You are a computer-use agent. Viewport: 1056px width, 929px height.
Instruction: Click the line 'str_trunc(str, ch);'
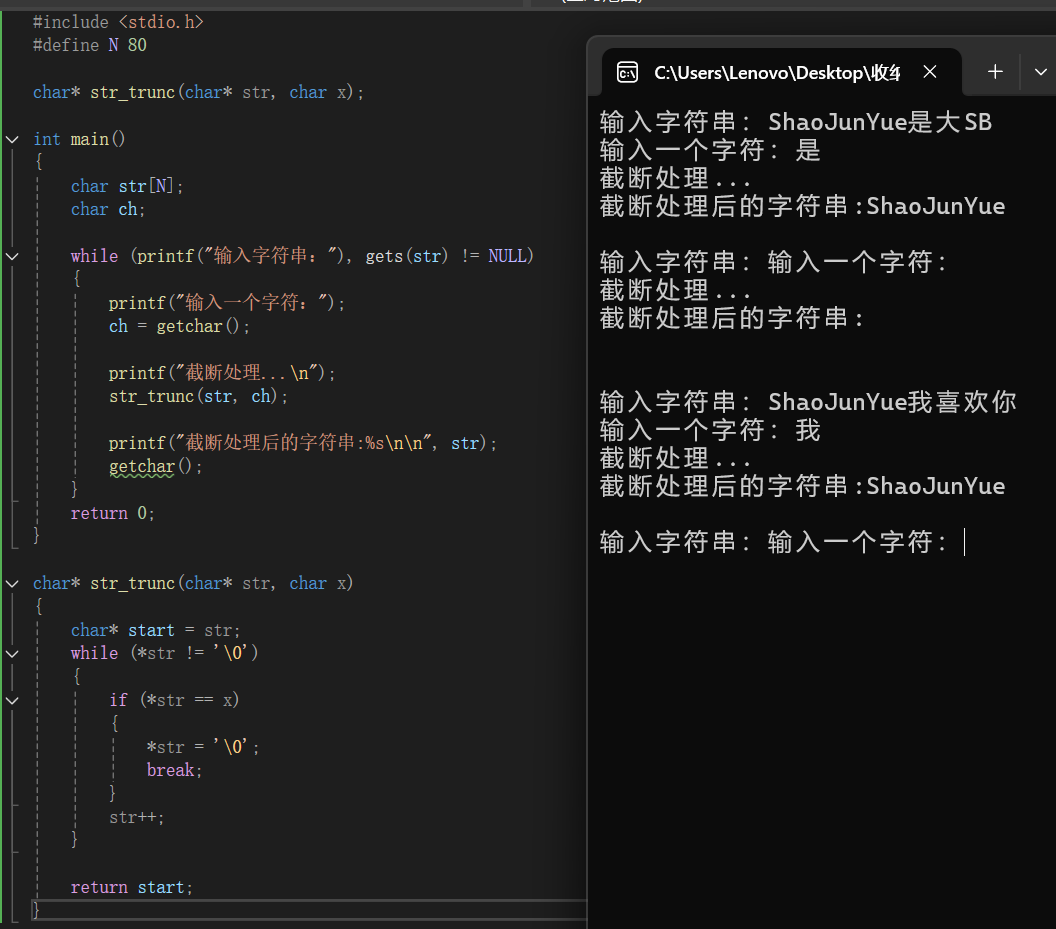198,396
